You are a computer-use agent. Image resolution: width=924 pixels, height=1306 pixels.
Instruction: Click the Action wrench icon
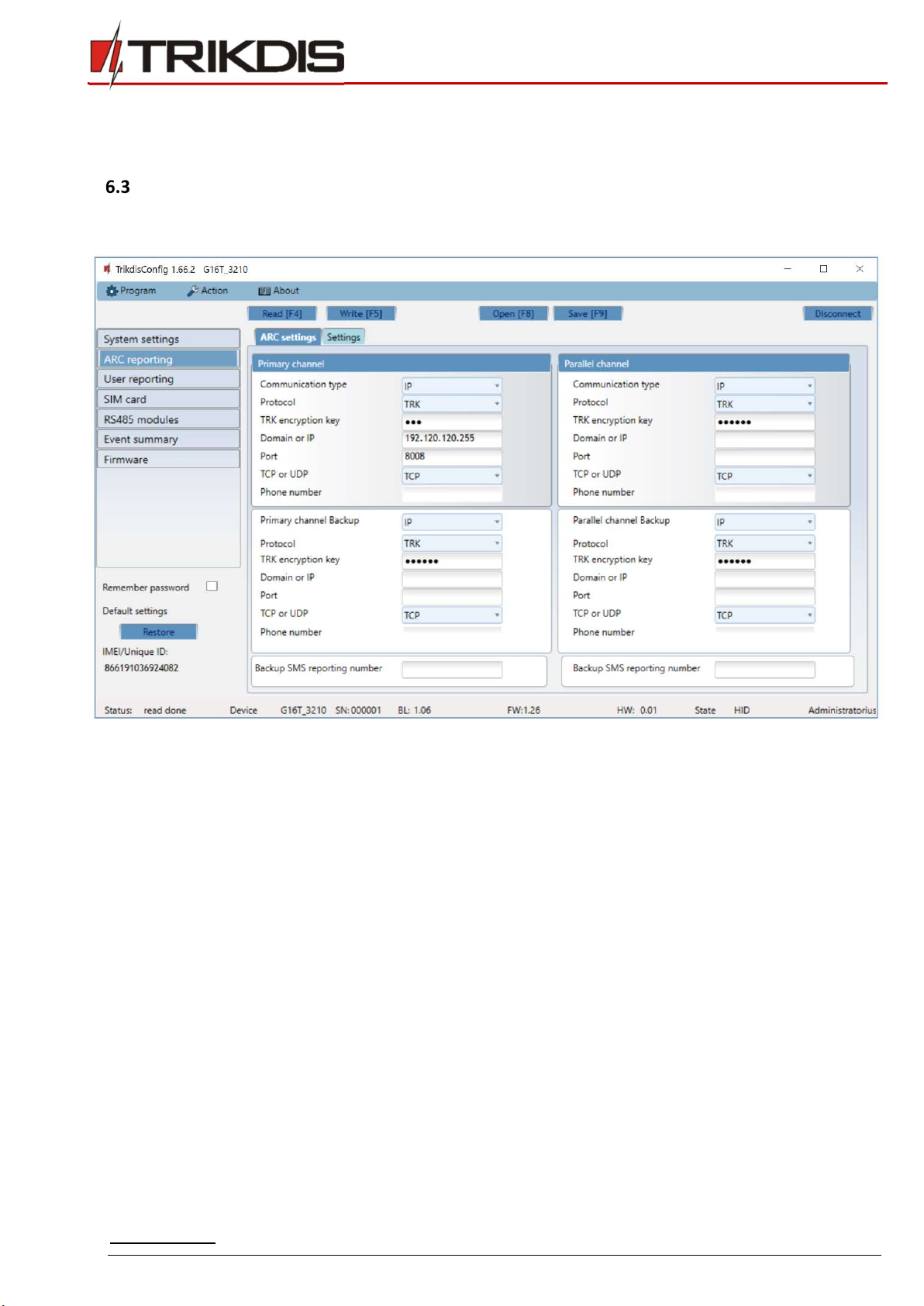click(x=192, y=291)
